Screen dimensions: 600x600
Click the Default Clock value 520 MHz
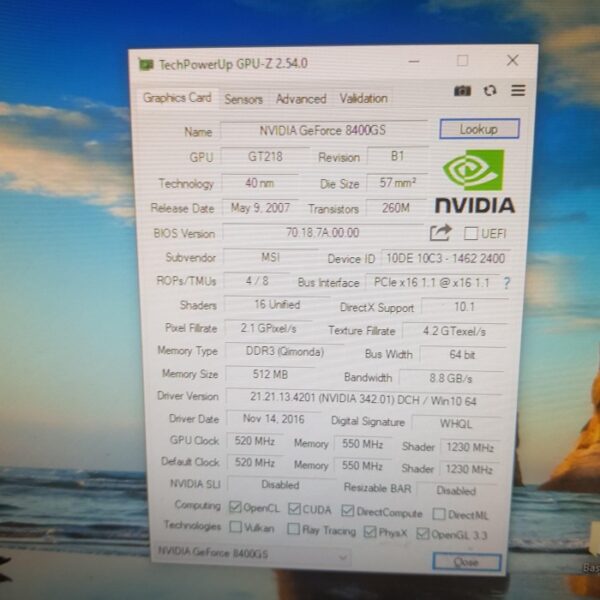[x=254, y=463]
